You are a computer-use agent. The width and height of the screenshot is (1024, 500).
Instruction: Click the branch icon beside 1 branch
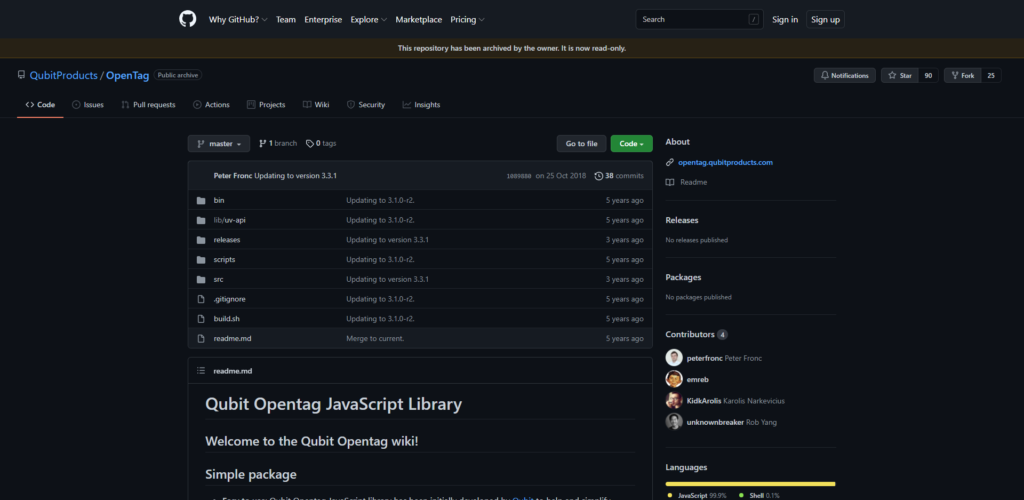263,144
